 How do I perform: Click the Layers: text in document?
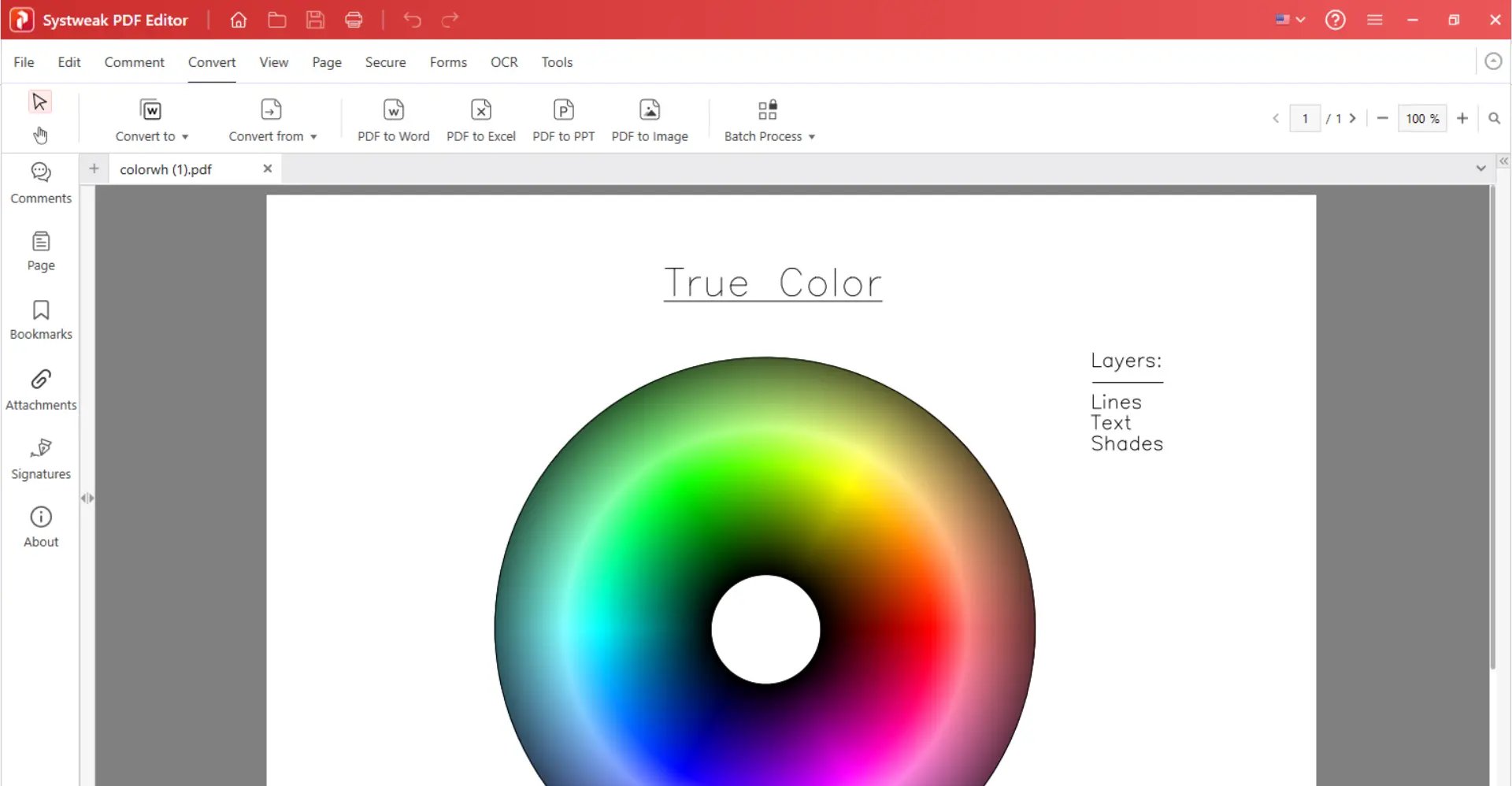[1126, 361]
